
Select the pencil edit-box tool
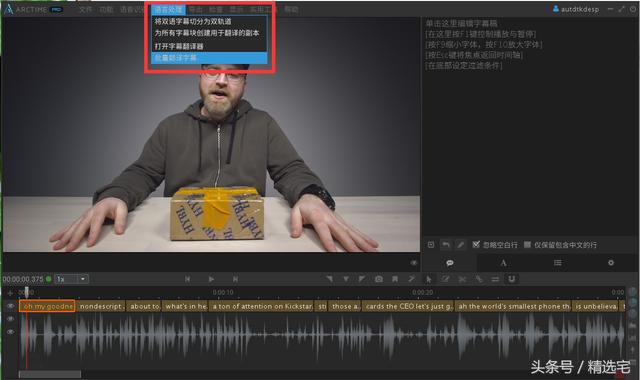[445, 279]
